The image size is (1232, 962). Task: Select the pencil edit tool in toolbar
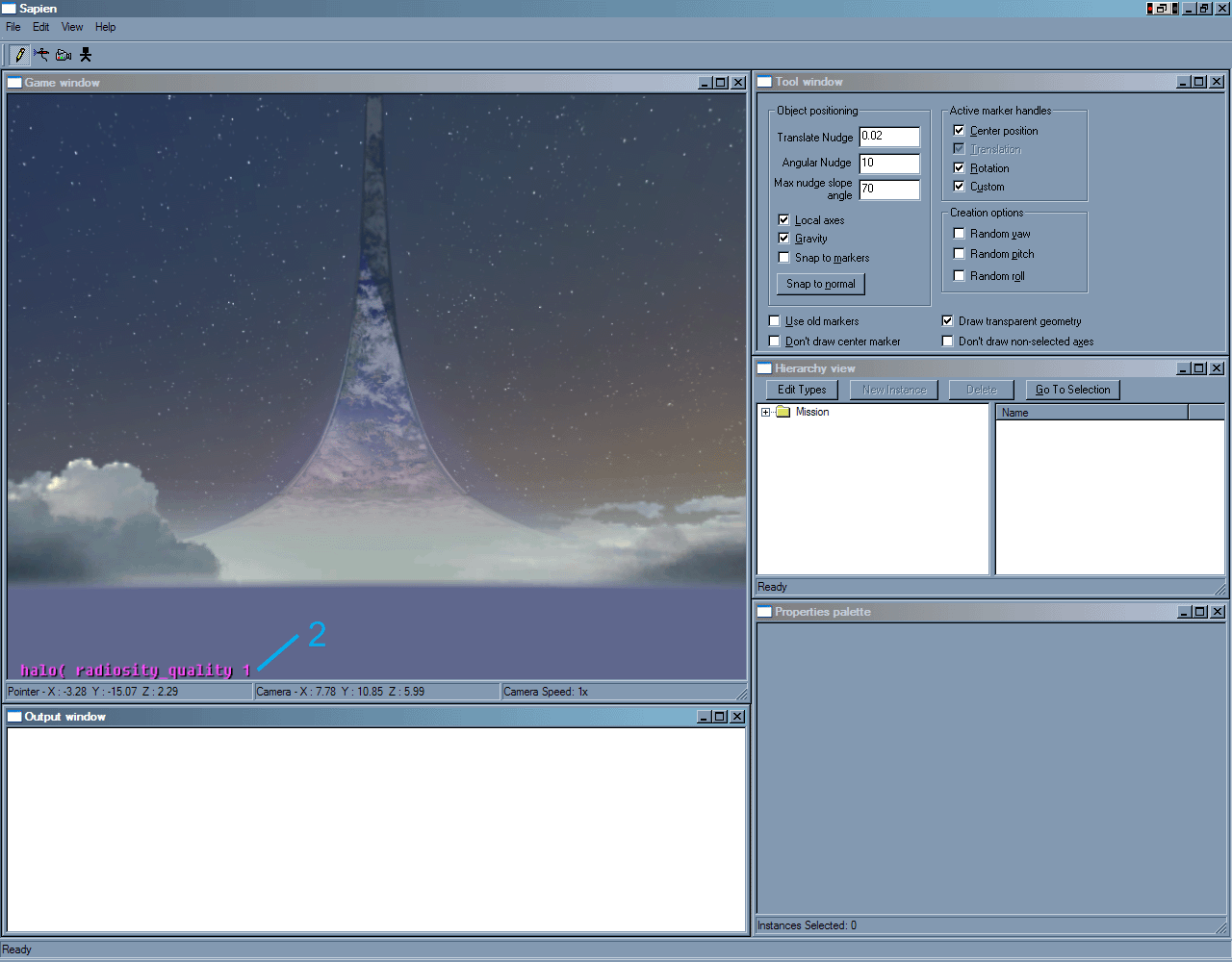pos(19,55)
